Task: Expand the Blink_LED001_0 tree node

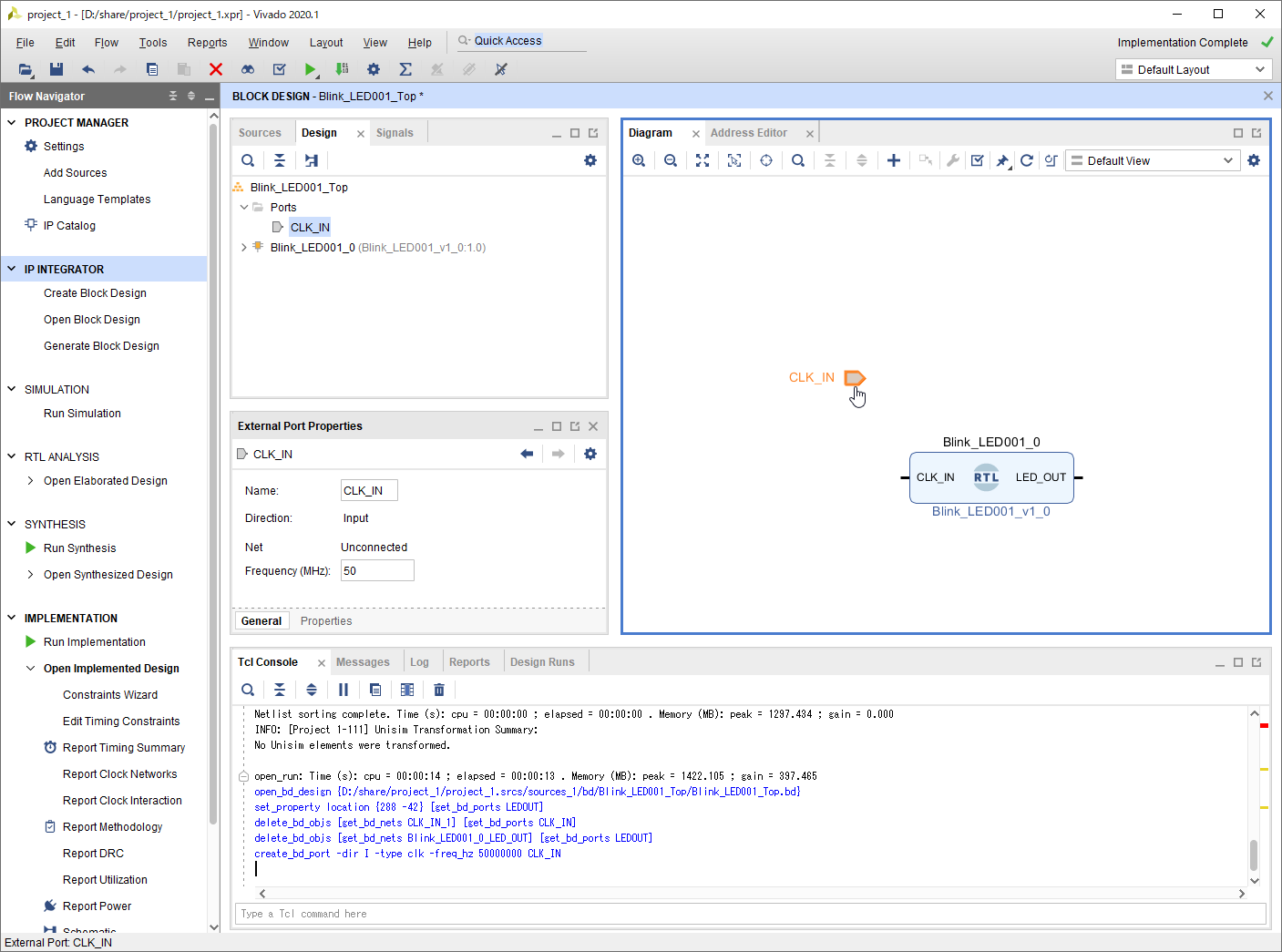Action: 243,247
